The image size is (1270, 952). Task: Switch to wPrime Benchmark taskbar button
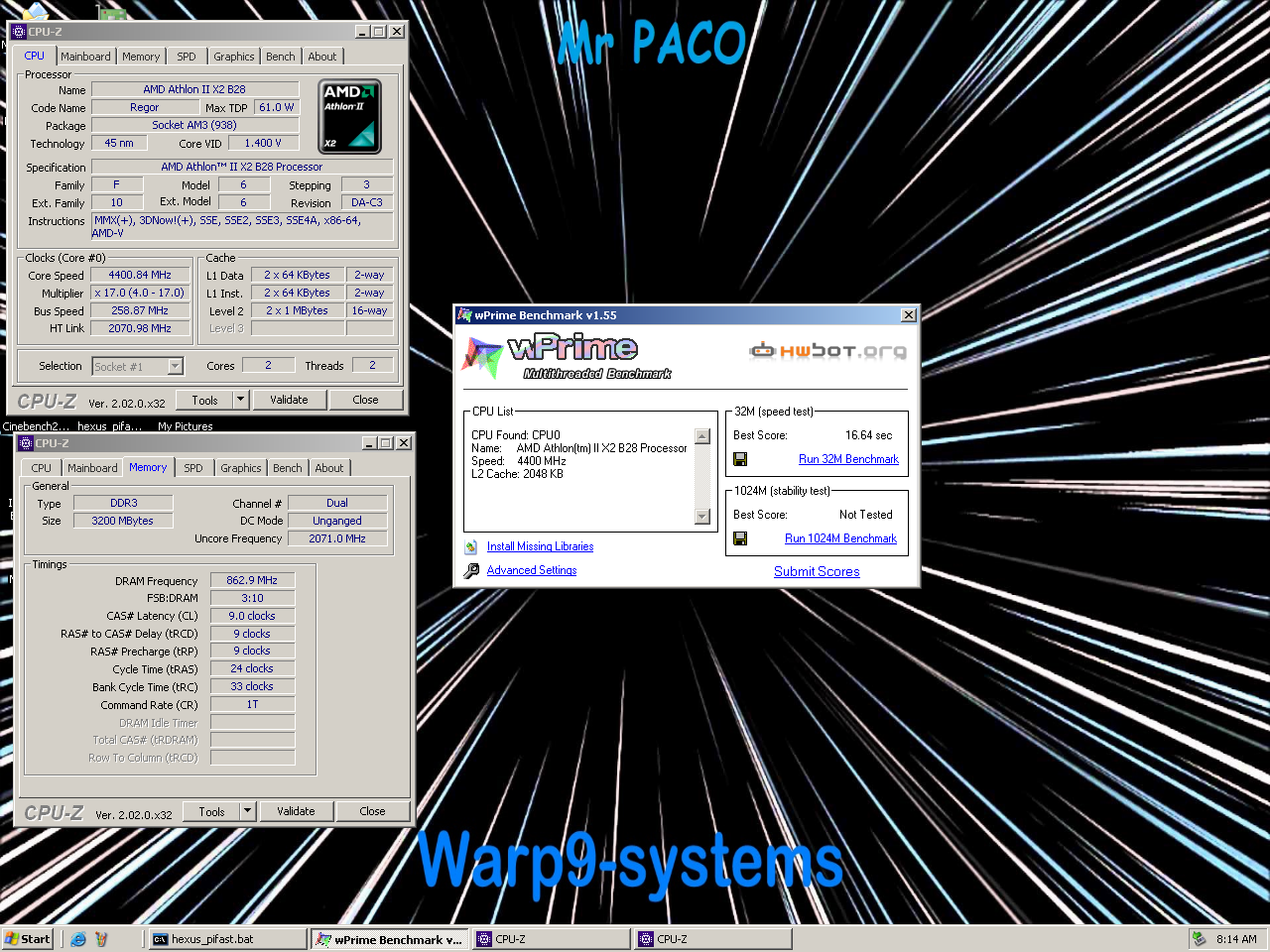pyautogui.click(x=389, y=939)
